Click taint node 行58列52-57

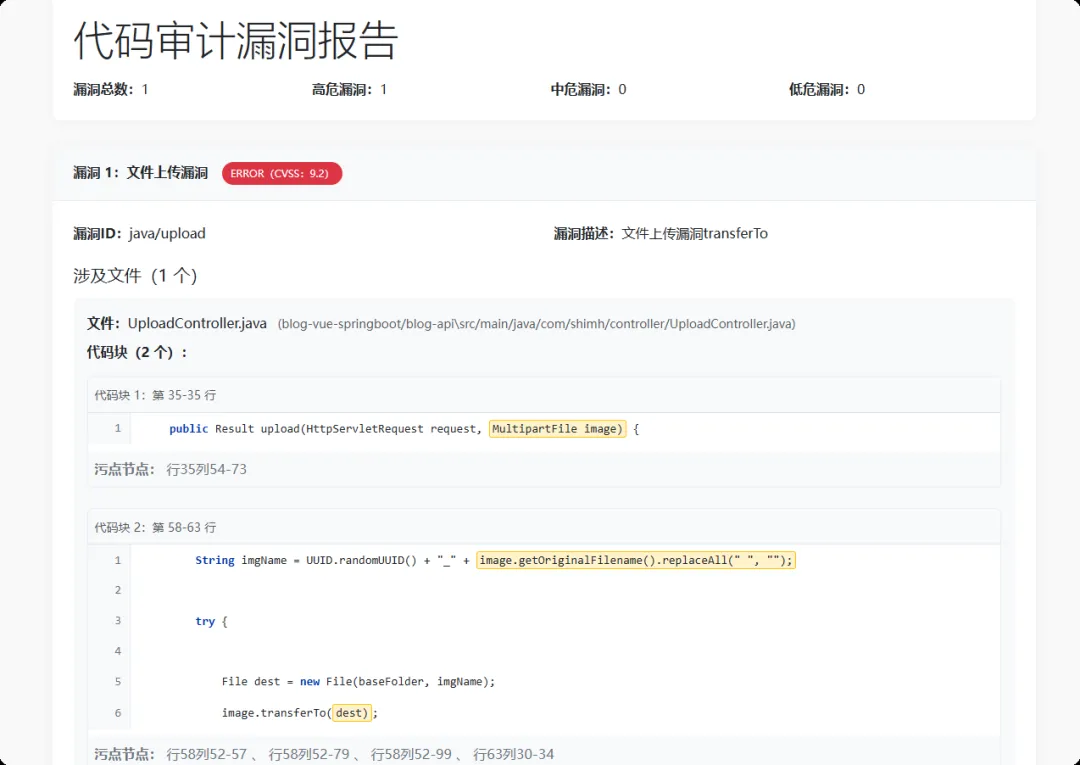click(206, 755)
